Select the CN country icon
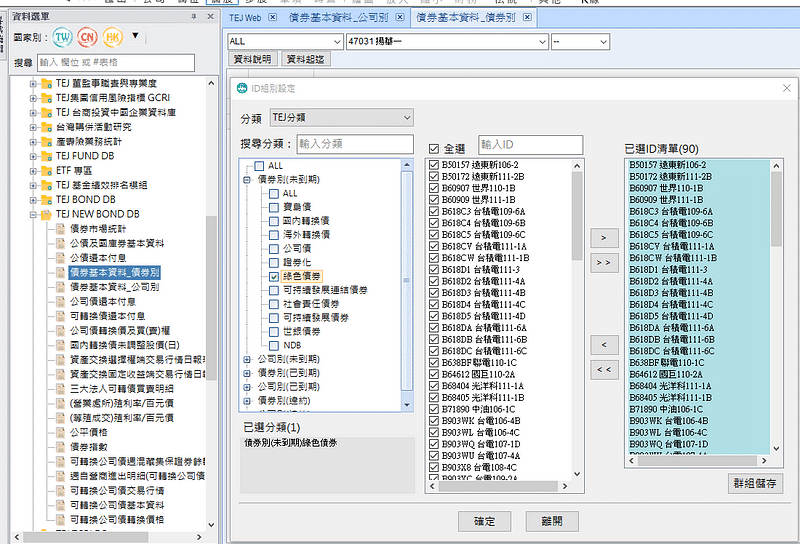This screenshot has height=544, width=800. (88, 37)
